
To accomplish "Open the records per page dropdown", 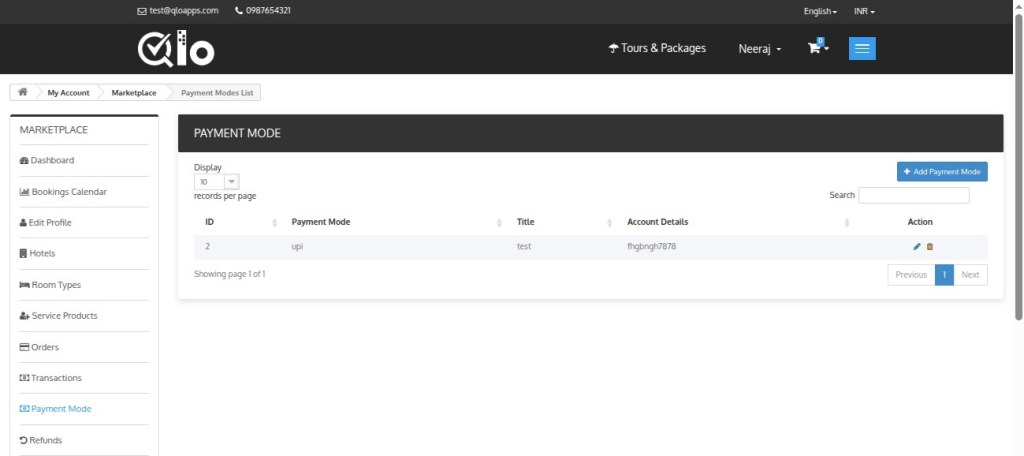I will point(217,182).
